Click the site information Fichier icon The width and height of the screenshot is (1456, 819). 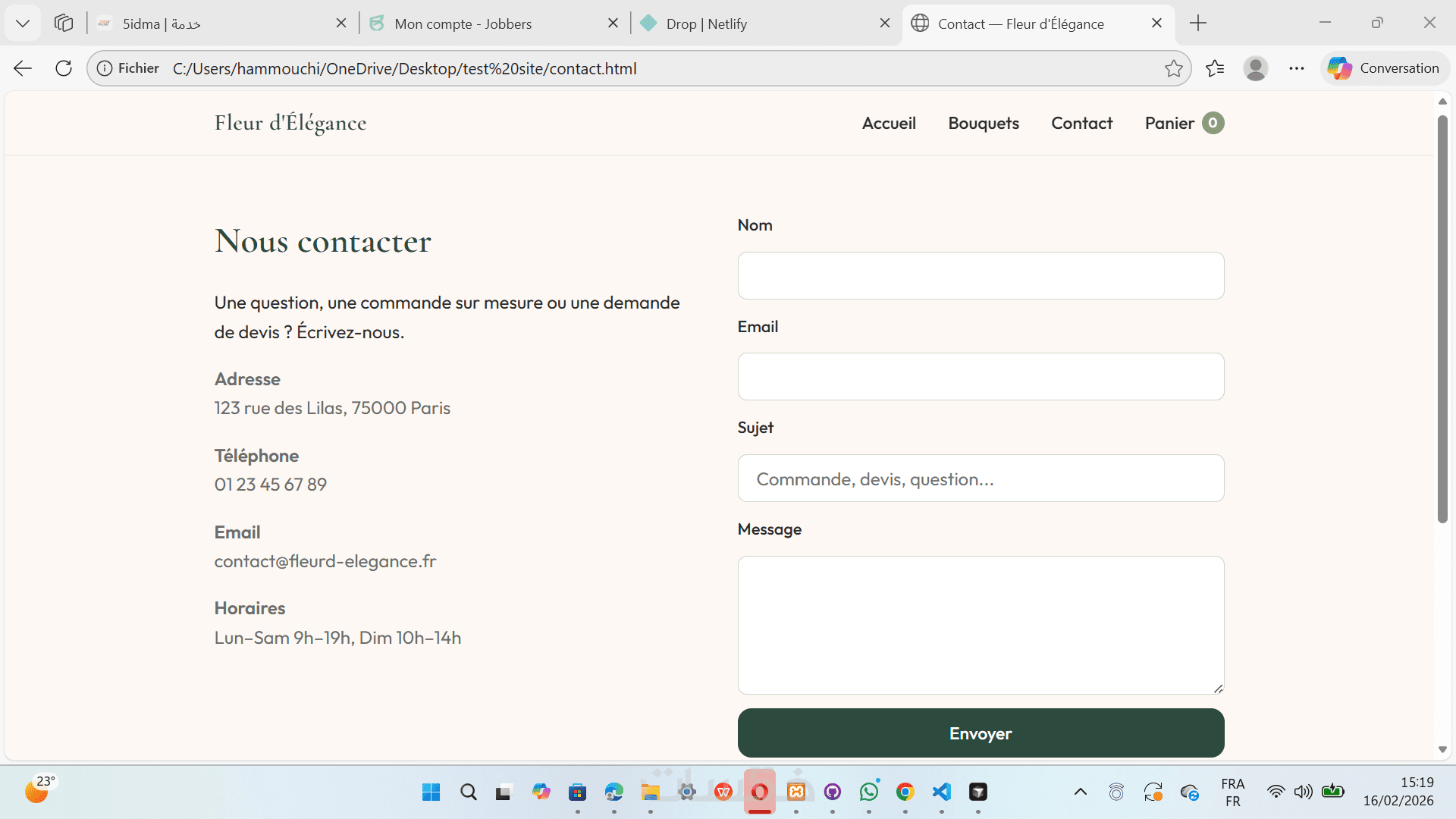pyautogui.click(x=105, y=68)
